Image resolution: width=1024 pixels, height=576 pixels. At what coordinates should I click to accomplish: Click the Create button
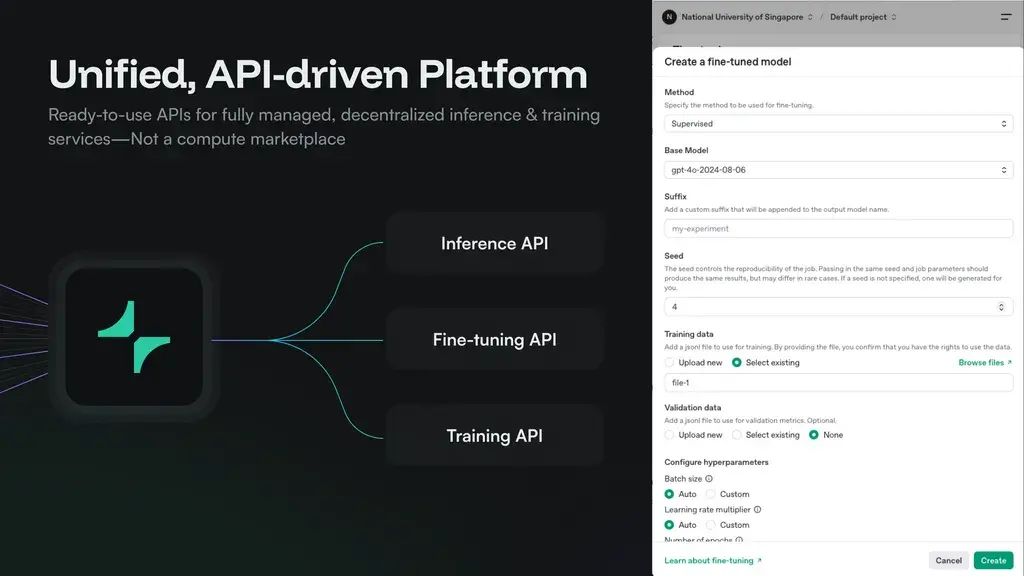coord(993,560)
